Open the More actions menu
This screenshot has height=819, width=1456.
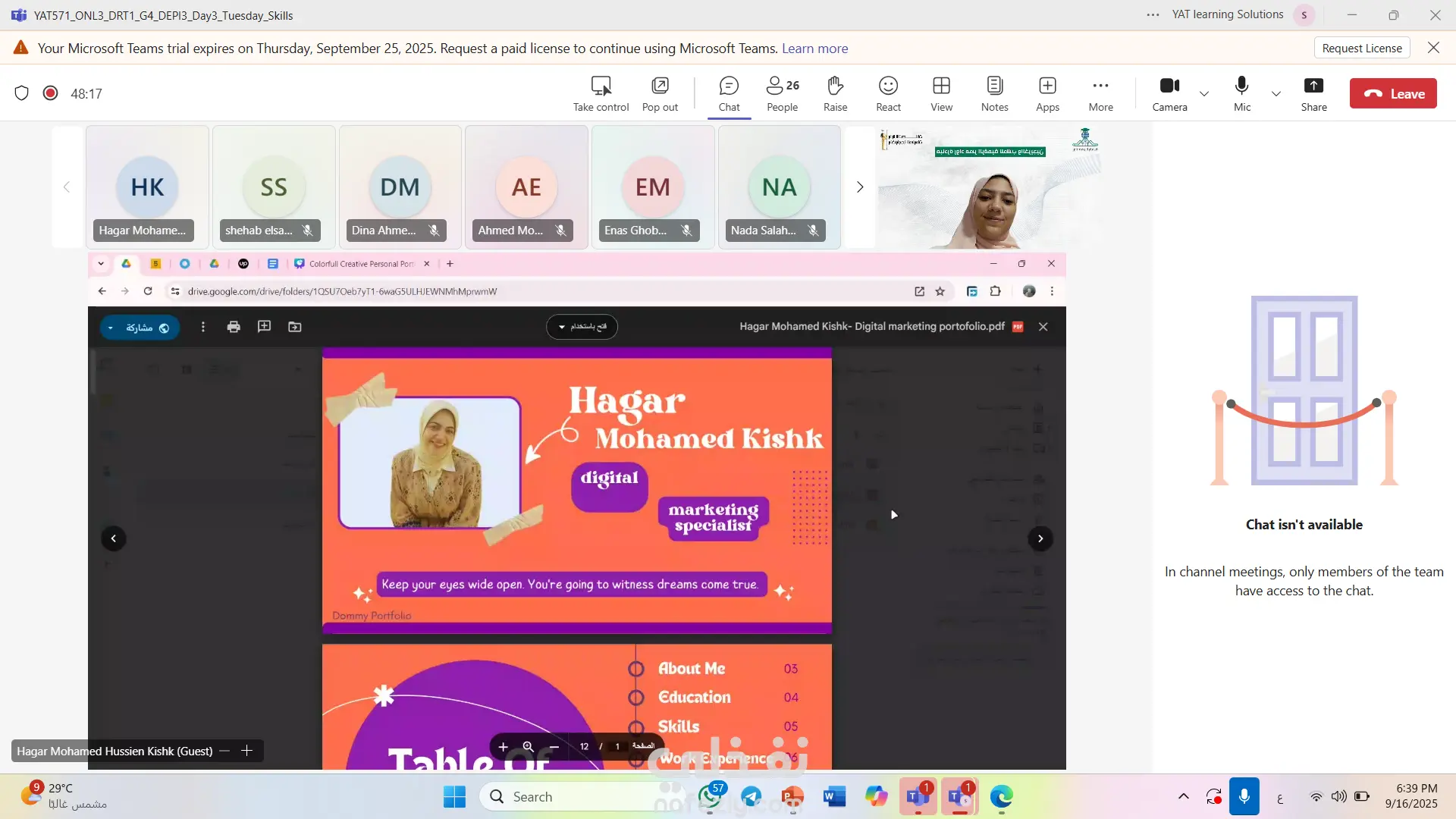coord(1100,93)
